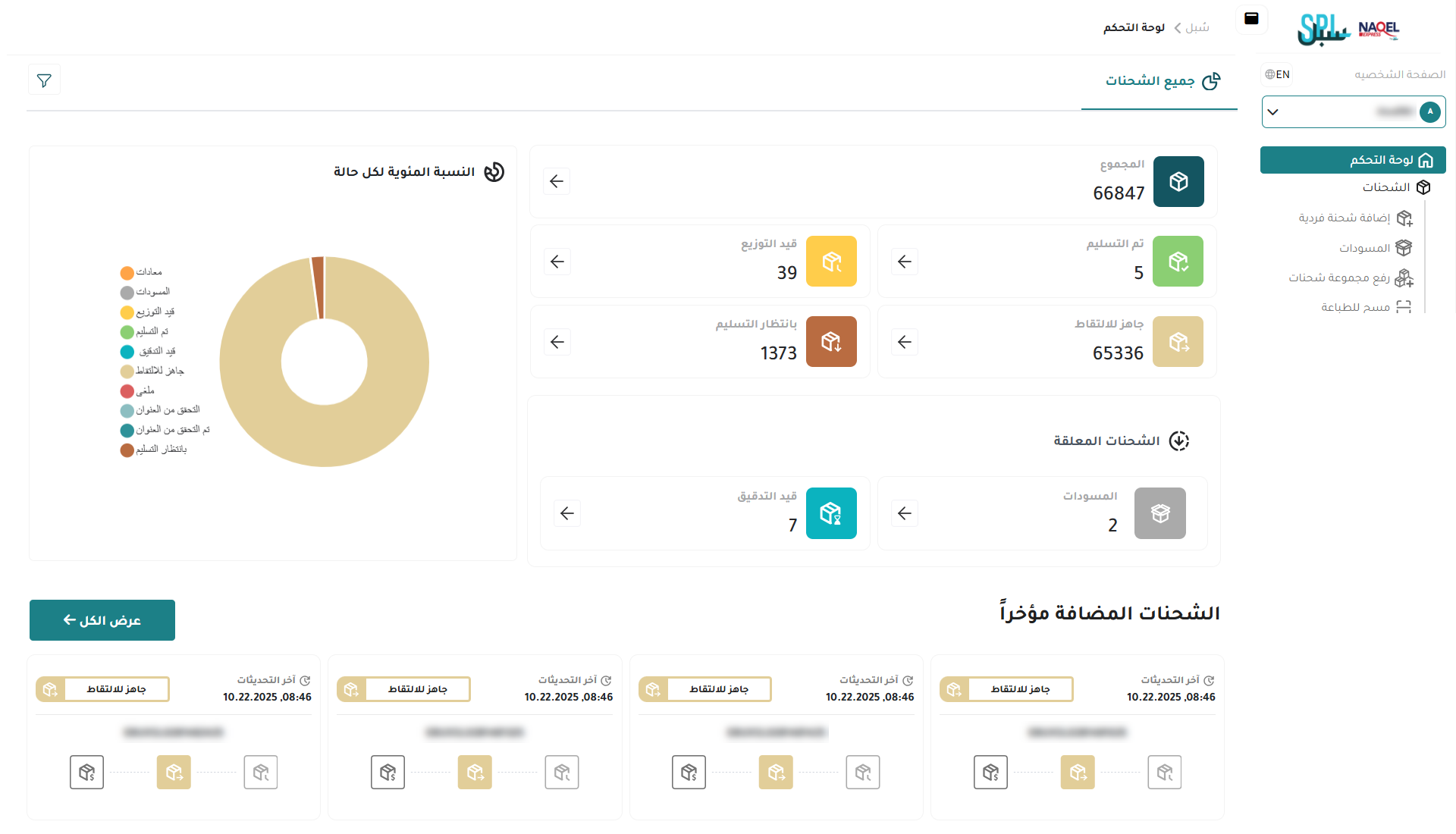Image resolution: width=1456 pixels, height=834 pixels.
Task: Click the brown awaiting-delivery package icon
Action: (831, 342)
